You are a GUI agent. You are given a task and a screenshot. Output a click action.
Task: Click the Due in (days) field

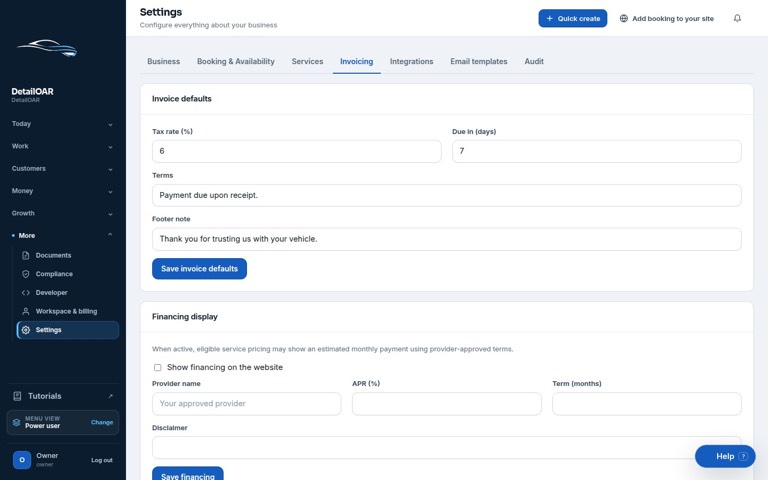597,151
